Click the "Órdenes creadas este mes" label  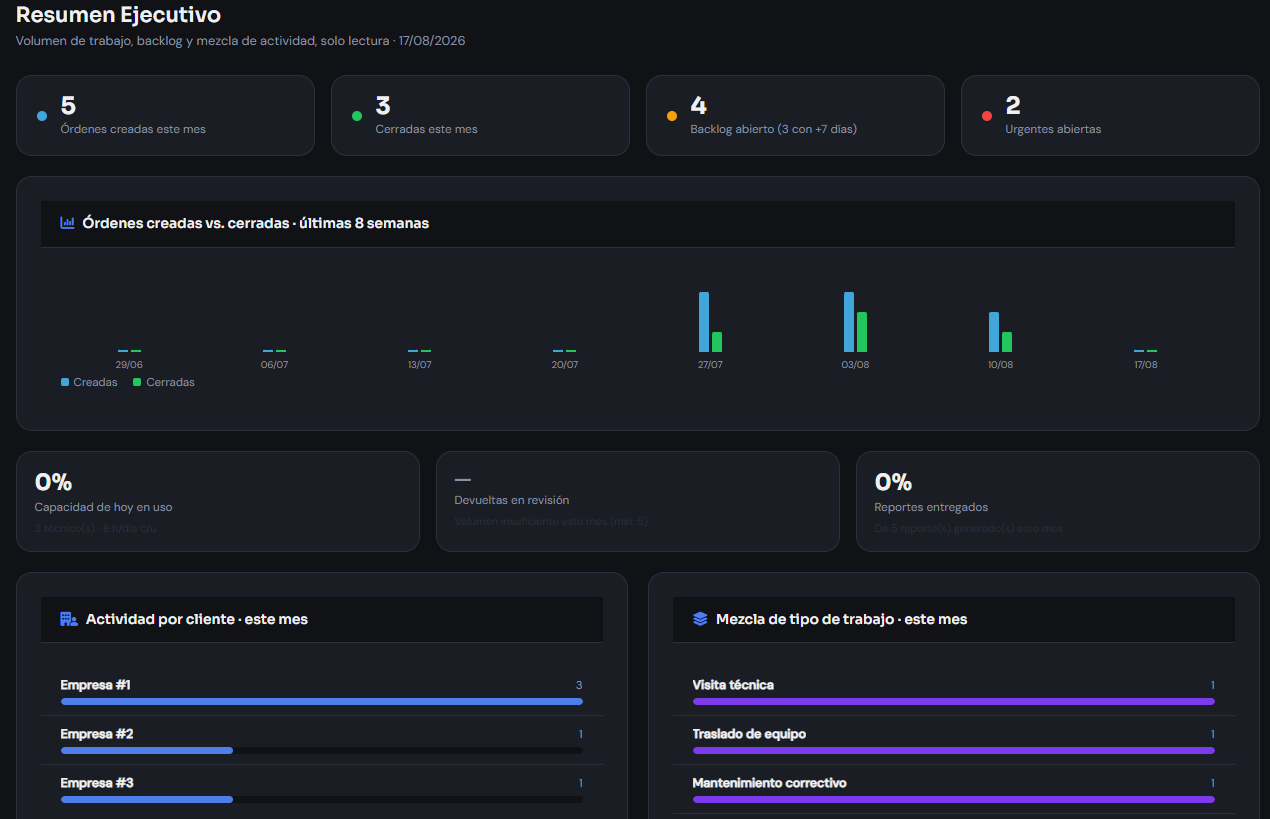pyautogui.click(x=133, y=129)
